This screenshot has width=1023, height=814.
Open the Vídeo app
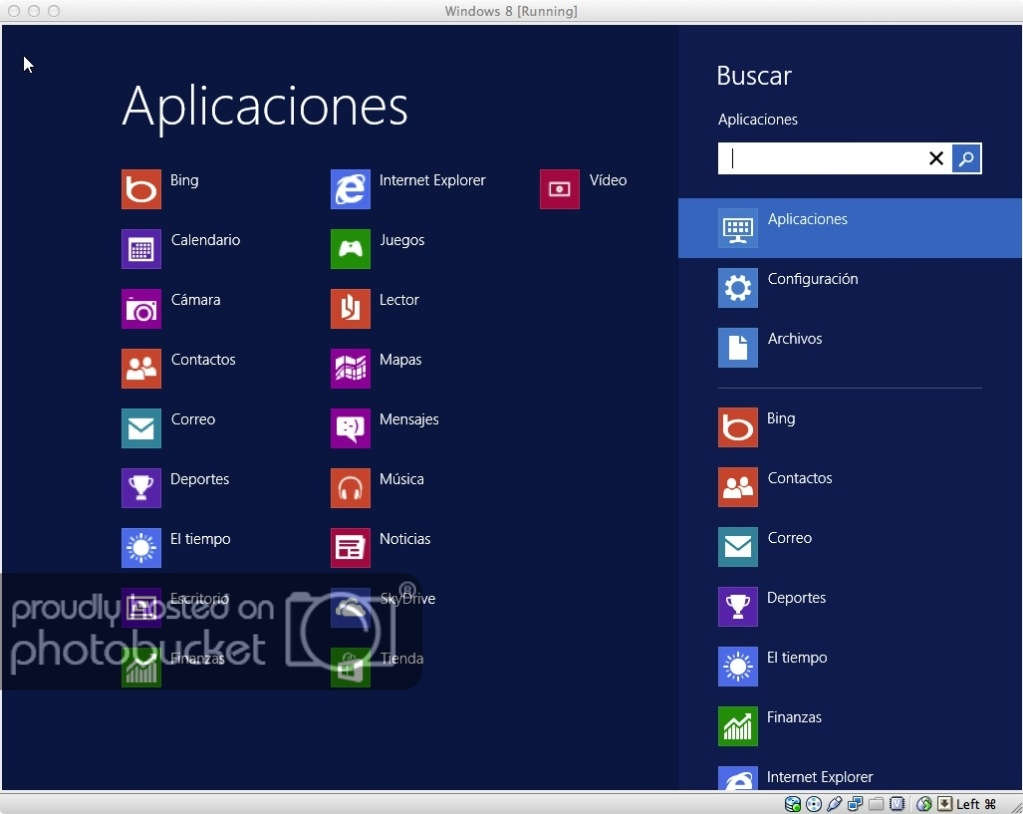pyautogui.click(x=560, y=189)
